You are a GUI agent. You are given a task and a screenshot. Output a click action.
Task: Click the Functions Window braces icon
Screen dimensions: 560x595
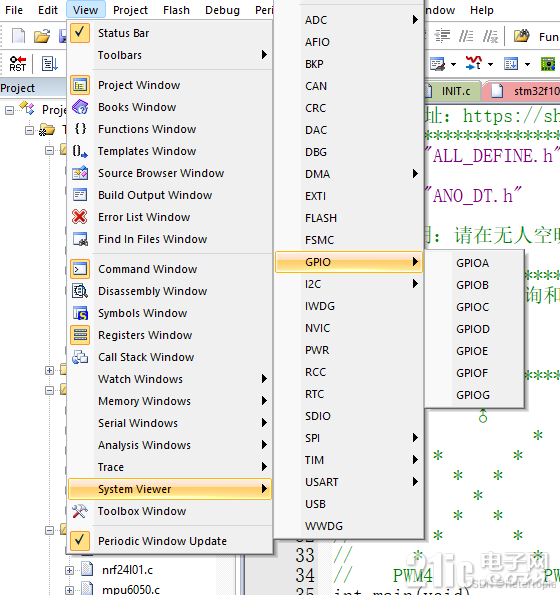[80, 129]
